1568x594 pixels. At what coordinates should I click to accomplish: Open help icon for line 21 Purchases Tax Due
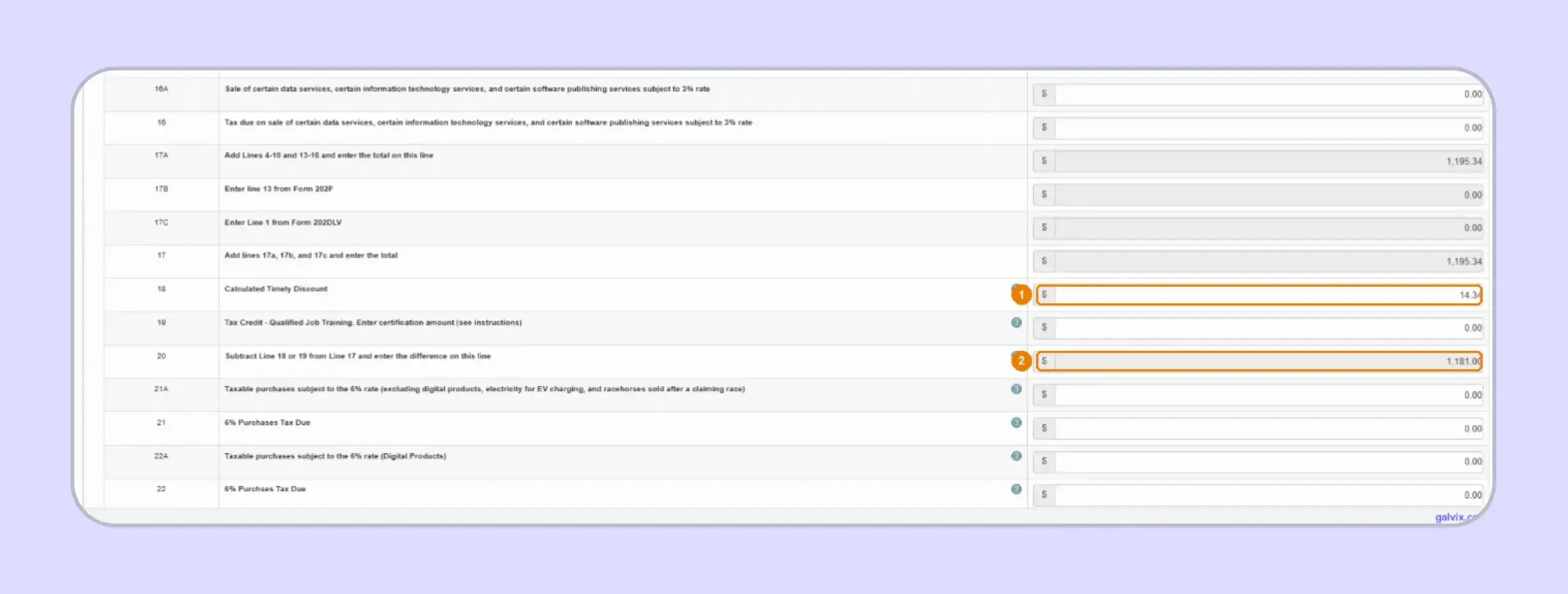click(x=1016, y=422)
